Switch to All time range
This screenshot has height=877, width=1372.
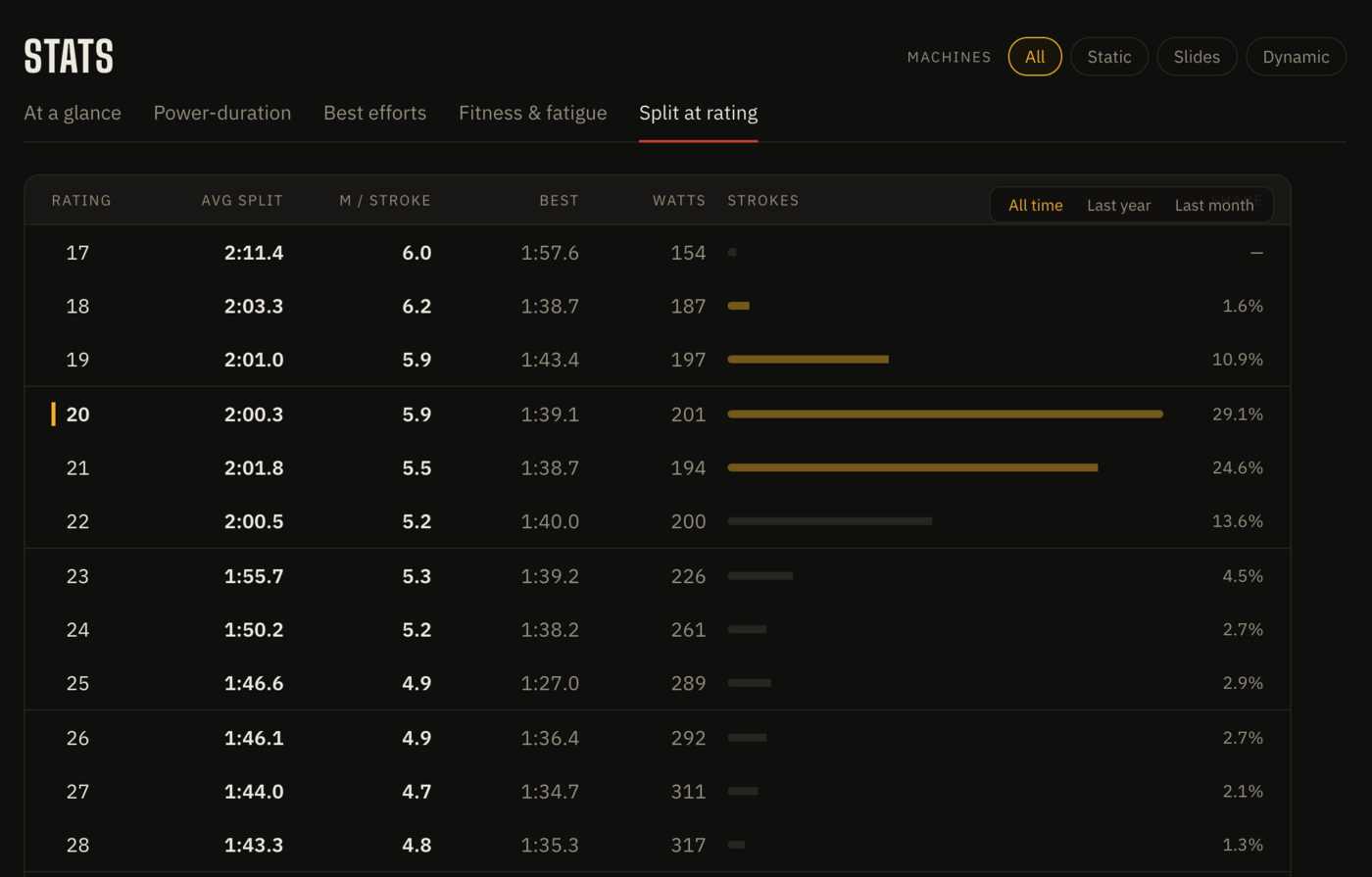(1035, 205)
